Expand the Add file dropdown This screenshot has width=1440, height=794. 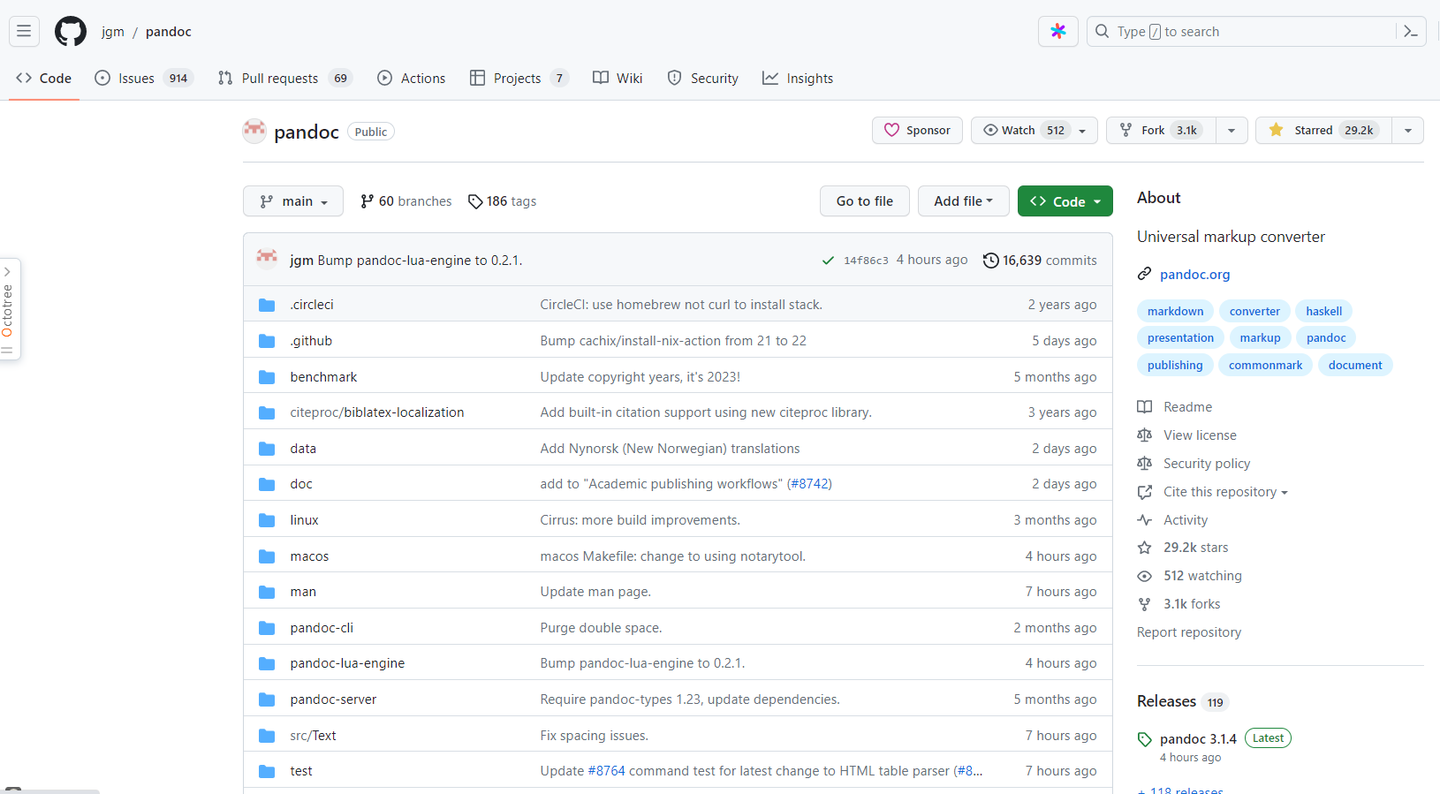(963, 201)
